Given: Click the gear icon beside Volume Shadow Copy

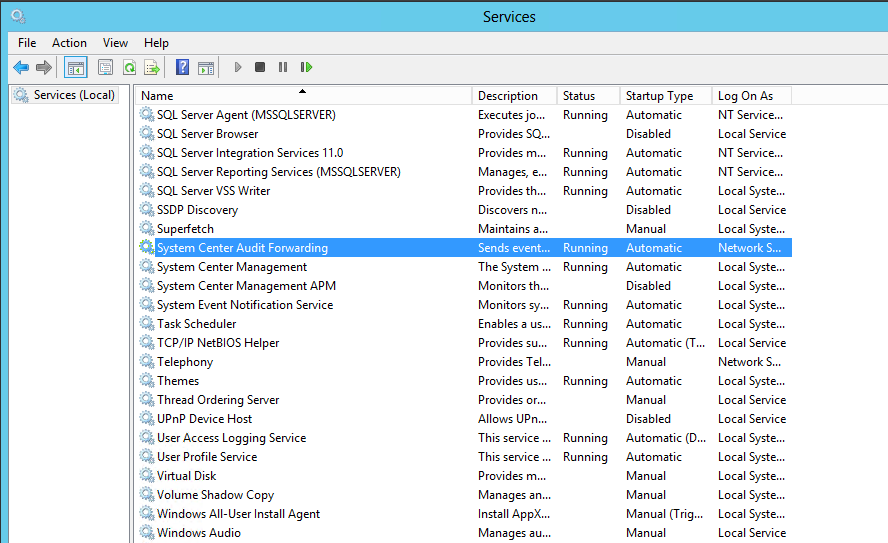Looking at the screenshot, I should pyautogui.click(x=147, y=495).
